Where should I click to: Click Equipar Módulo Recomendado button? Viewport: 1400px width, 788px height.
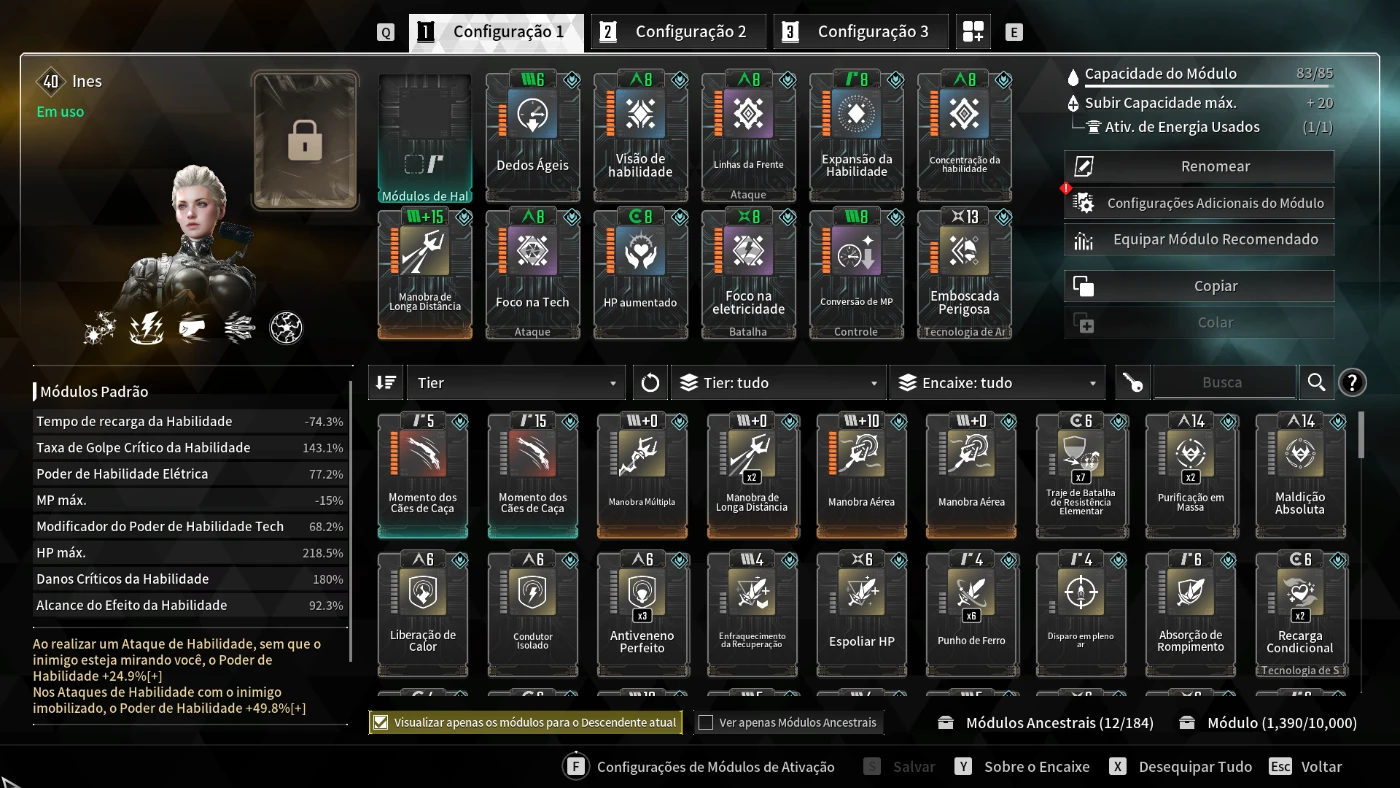[1199, 240]
